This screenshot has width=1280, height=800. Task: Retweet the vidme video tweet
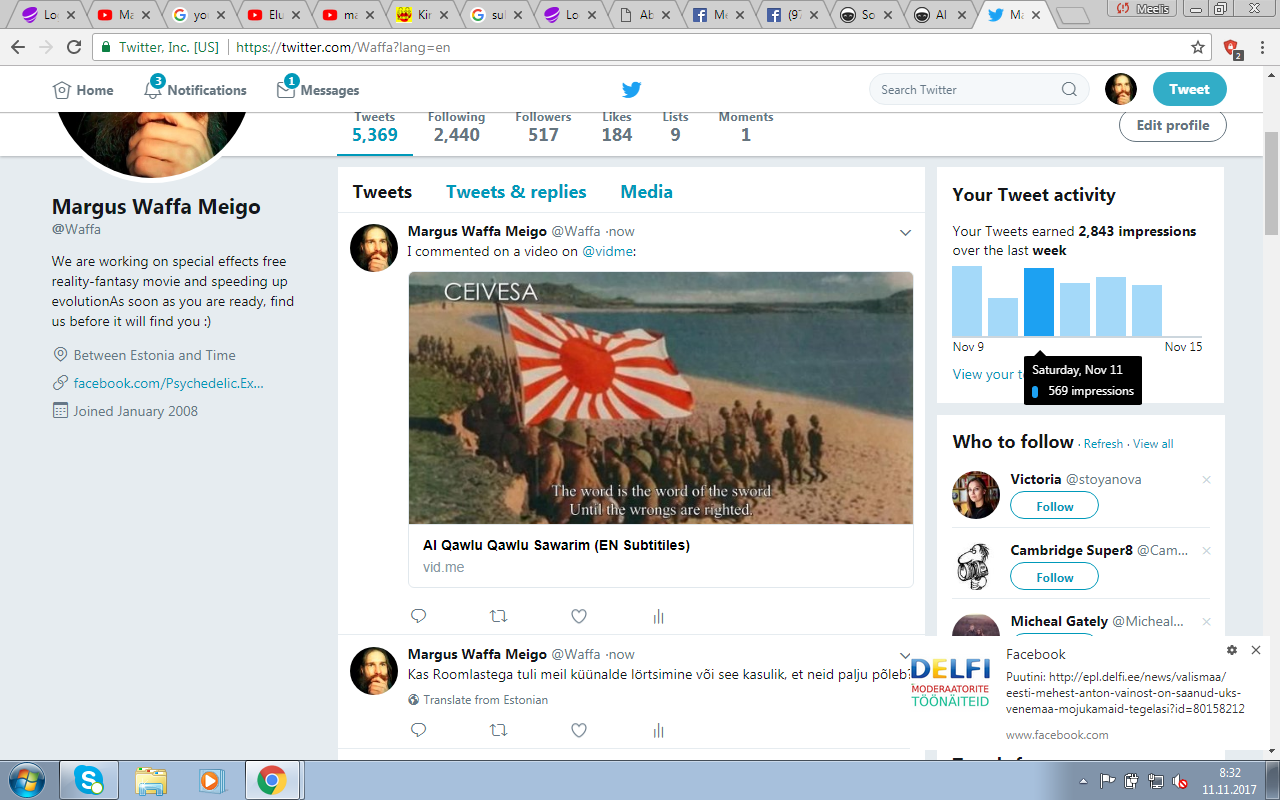point(498,616)
